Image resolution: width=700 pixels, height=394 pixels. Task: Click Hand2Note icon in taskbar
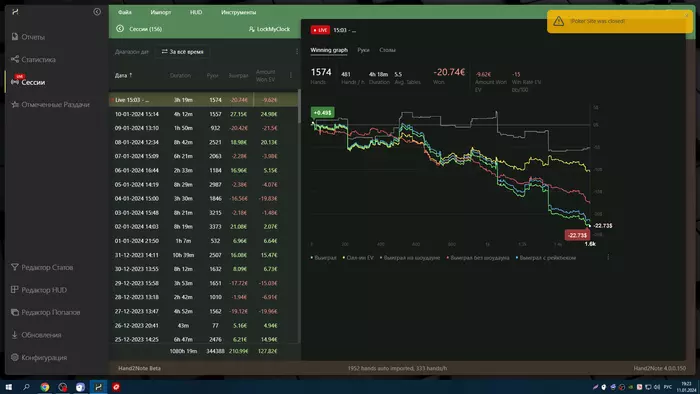pyautogui.click(x=98, y=387)
